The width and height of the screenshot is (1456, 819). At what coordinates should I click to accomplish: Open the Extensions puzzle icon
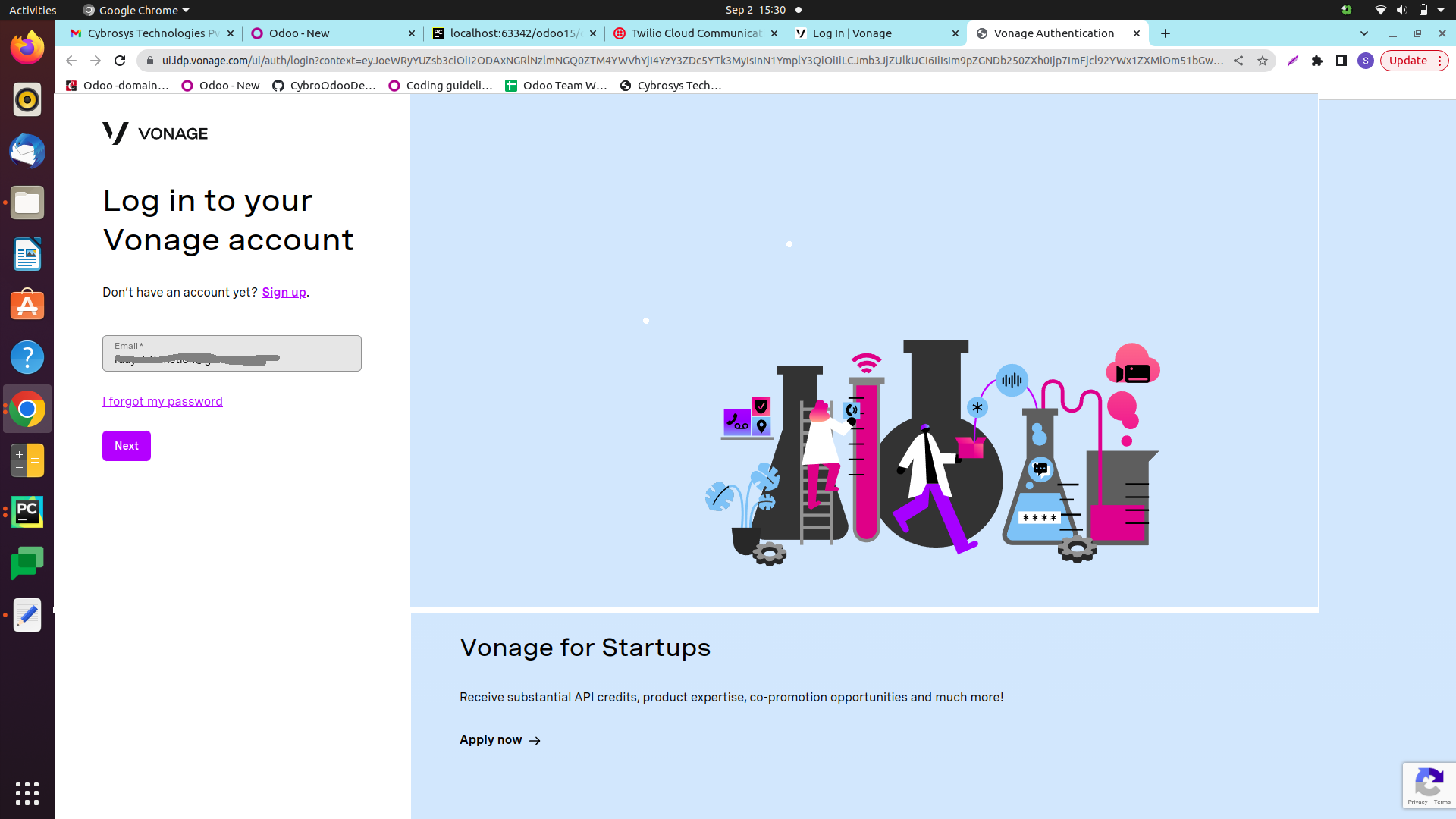point(1317,61)
